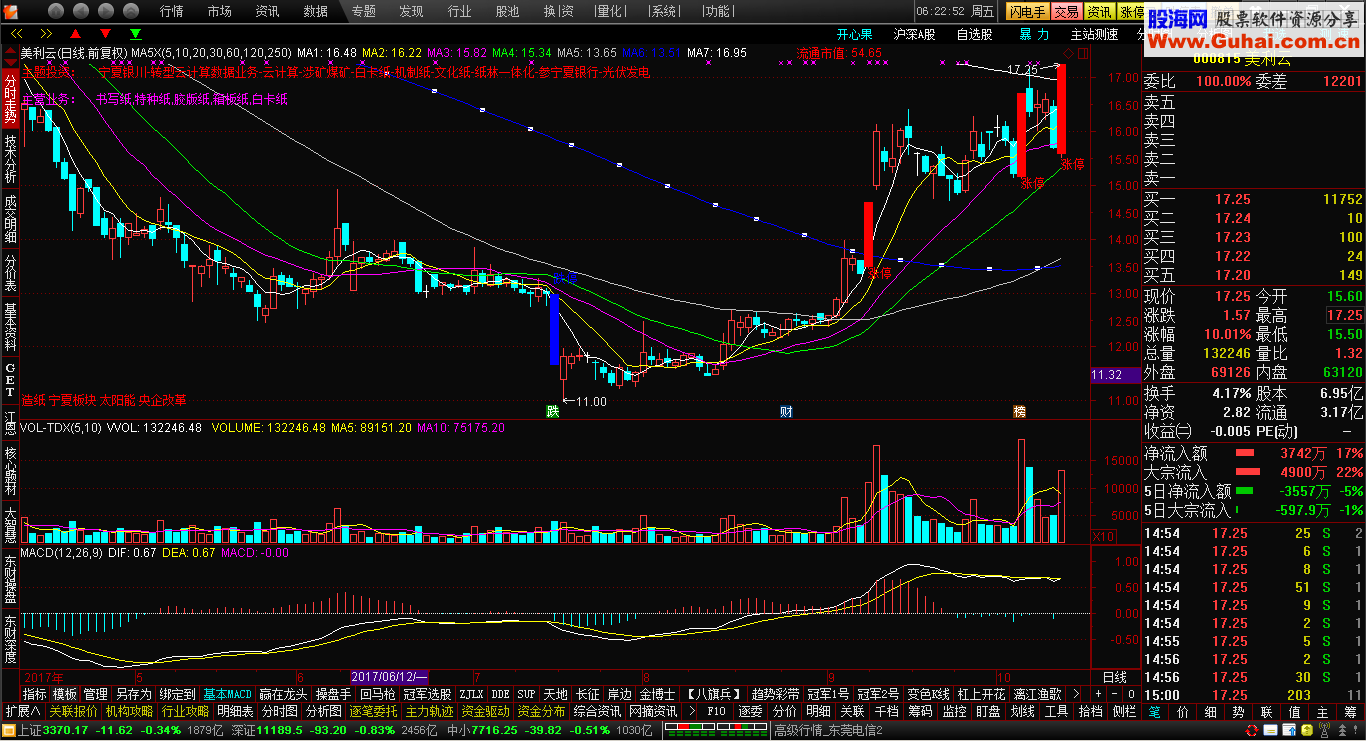The image size is (1366, 741).
Task: Select the 联 tab in right panel
Action: point(1267,712)
